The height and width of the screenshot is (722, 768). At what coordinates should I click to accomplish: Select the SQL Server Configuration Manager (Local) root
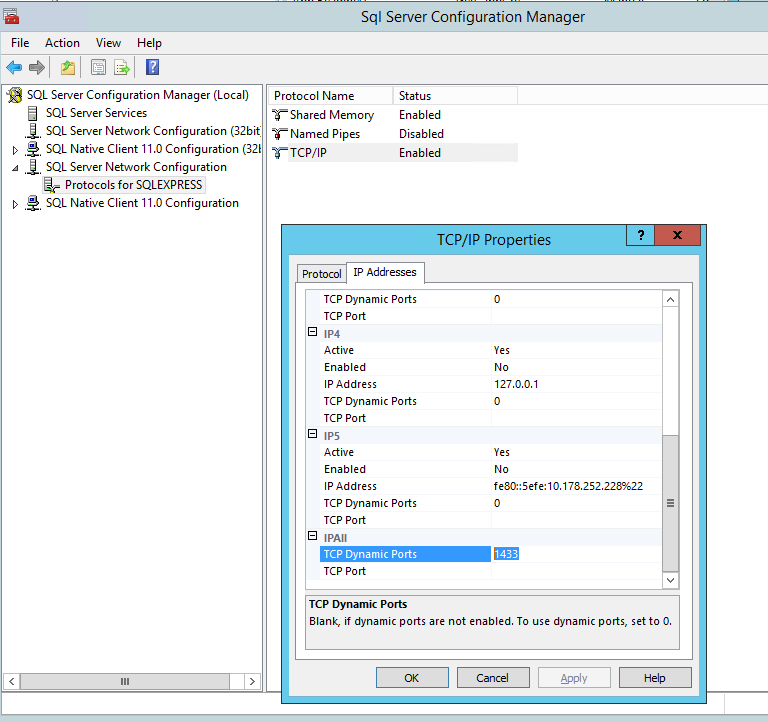click(x=138, y=95)
